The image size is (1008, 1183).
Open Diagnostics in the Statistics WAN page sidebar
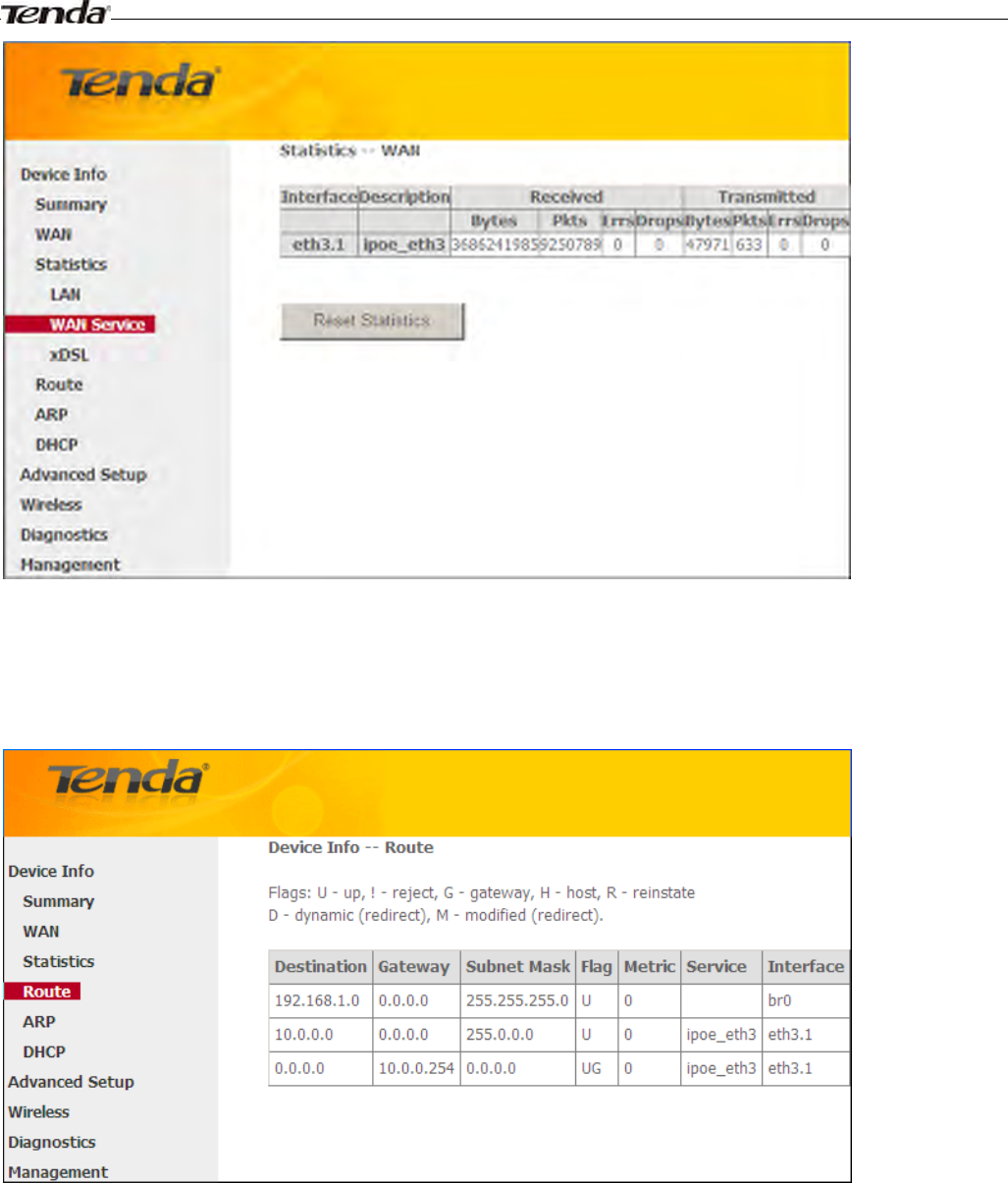pyautogui.click(x=64, y=535)
